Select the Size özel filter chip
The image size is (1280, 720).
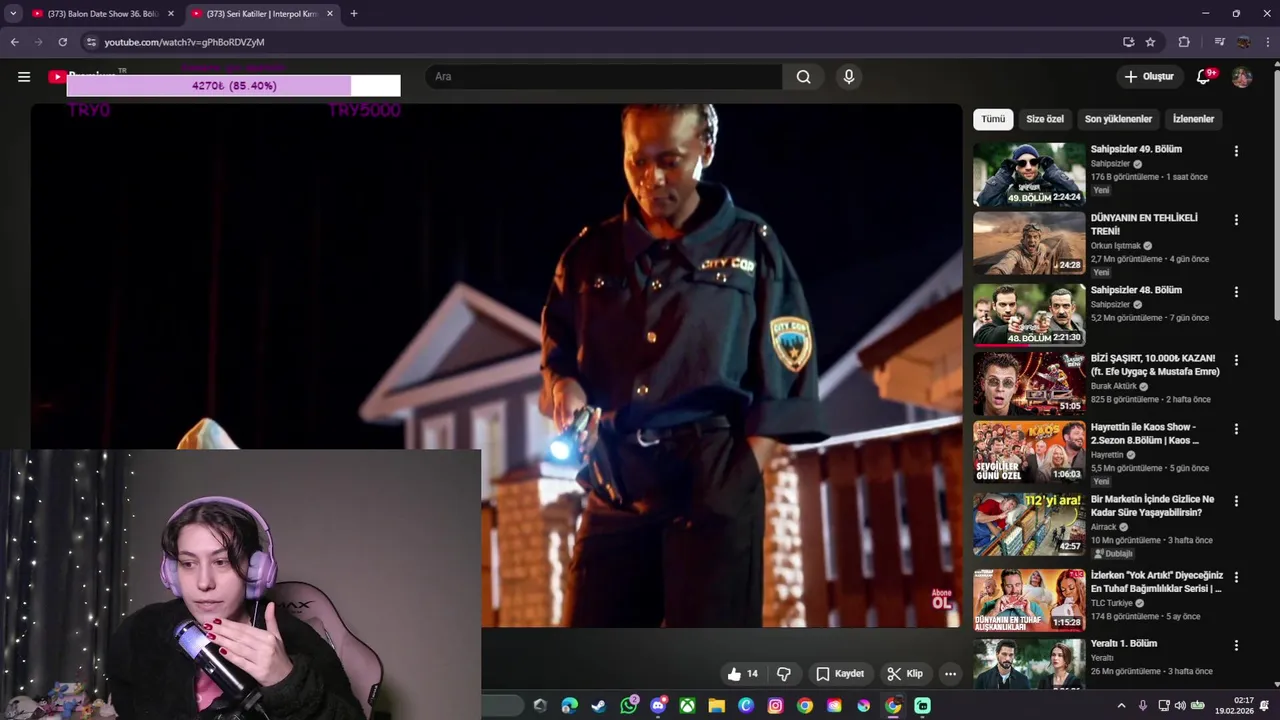(x=1045, y=119)
